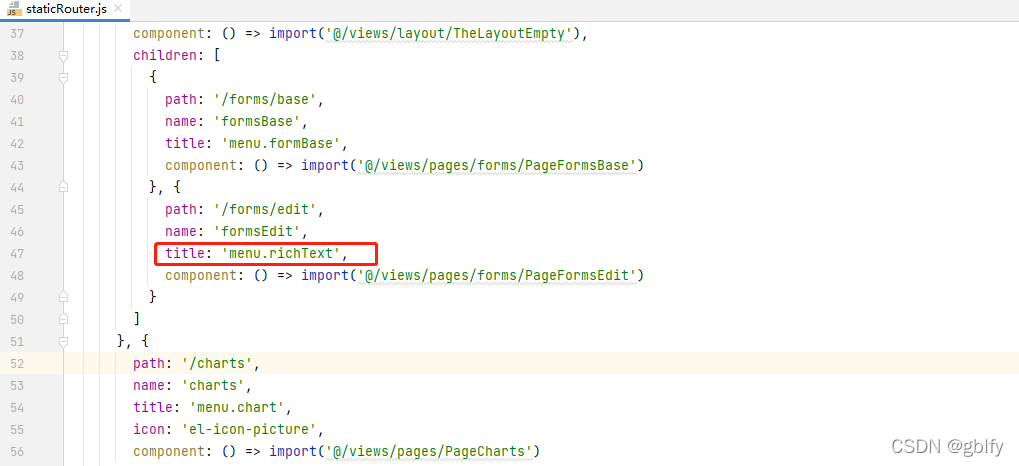The image size is (1019, 466).
Task: Click line number 42 in the gutter
Action: pos(17,144)
